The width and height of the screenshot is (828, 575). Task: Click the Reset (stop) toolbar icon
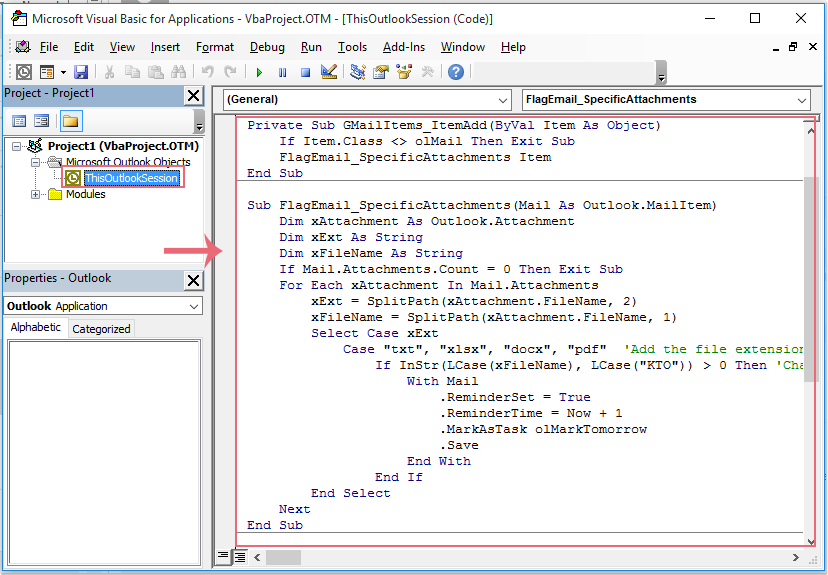pyautogui.click(x=305, y=72)
